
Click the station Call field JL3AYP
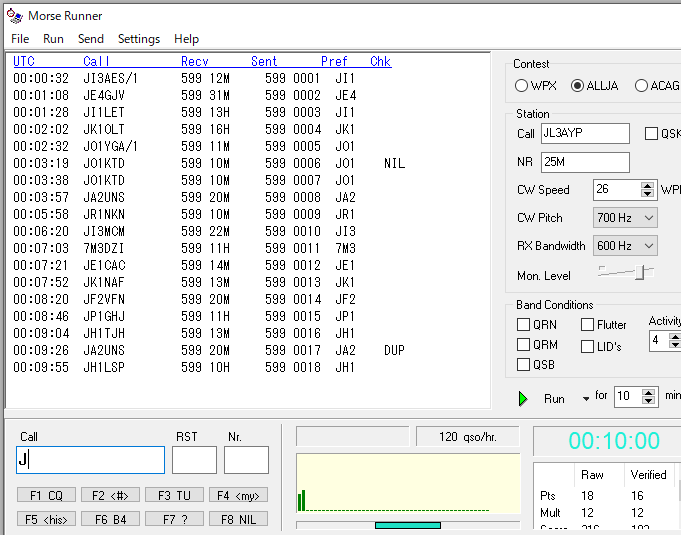click(x=585, y=133)
